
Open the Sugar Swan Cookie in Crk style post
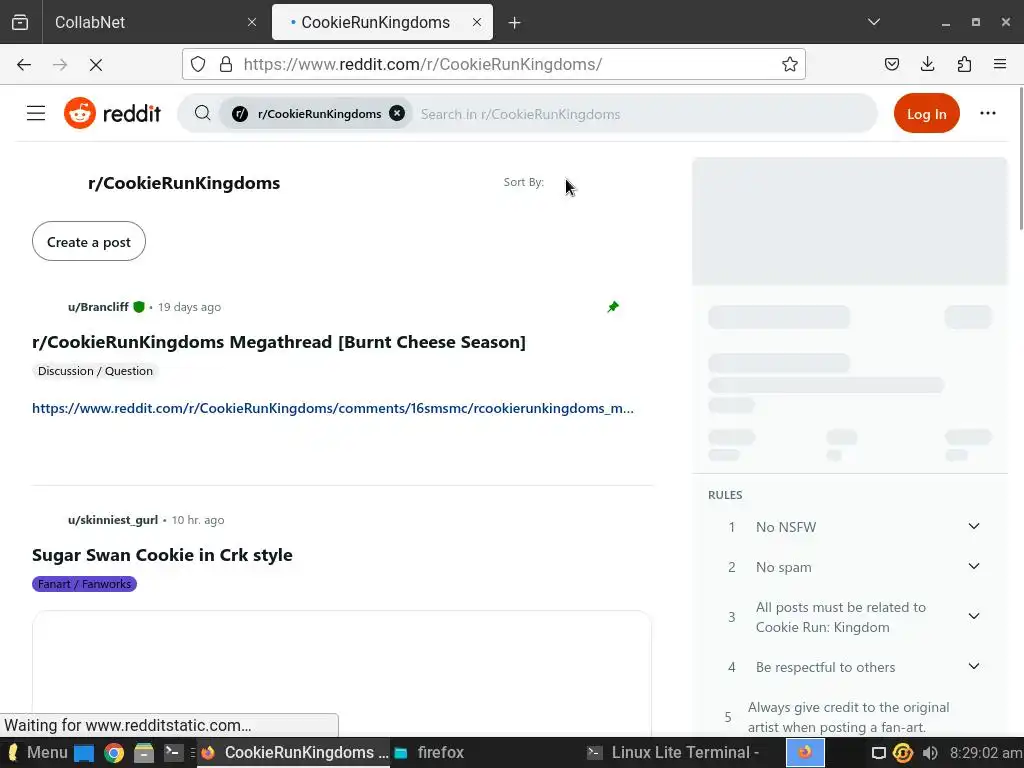162,555
